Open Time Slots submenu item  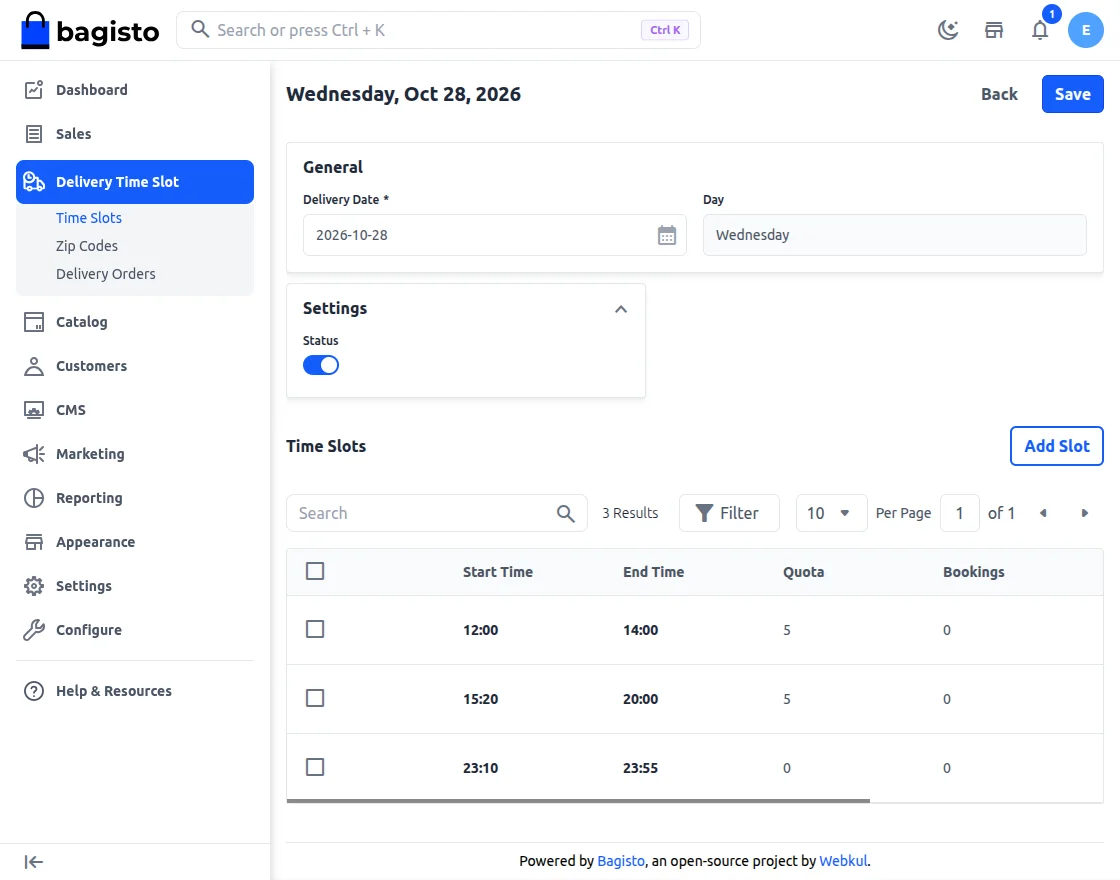89,218
